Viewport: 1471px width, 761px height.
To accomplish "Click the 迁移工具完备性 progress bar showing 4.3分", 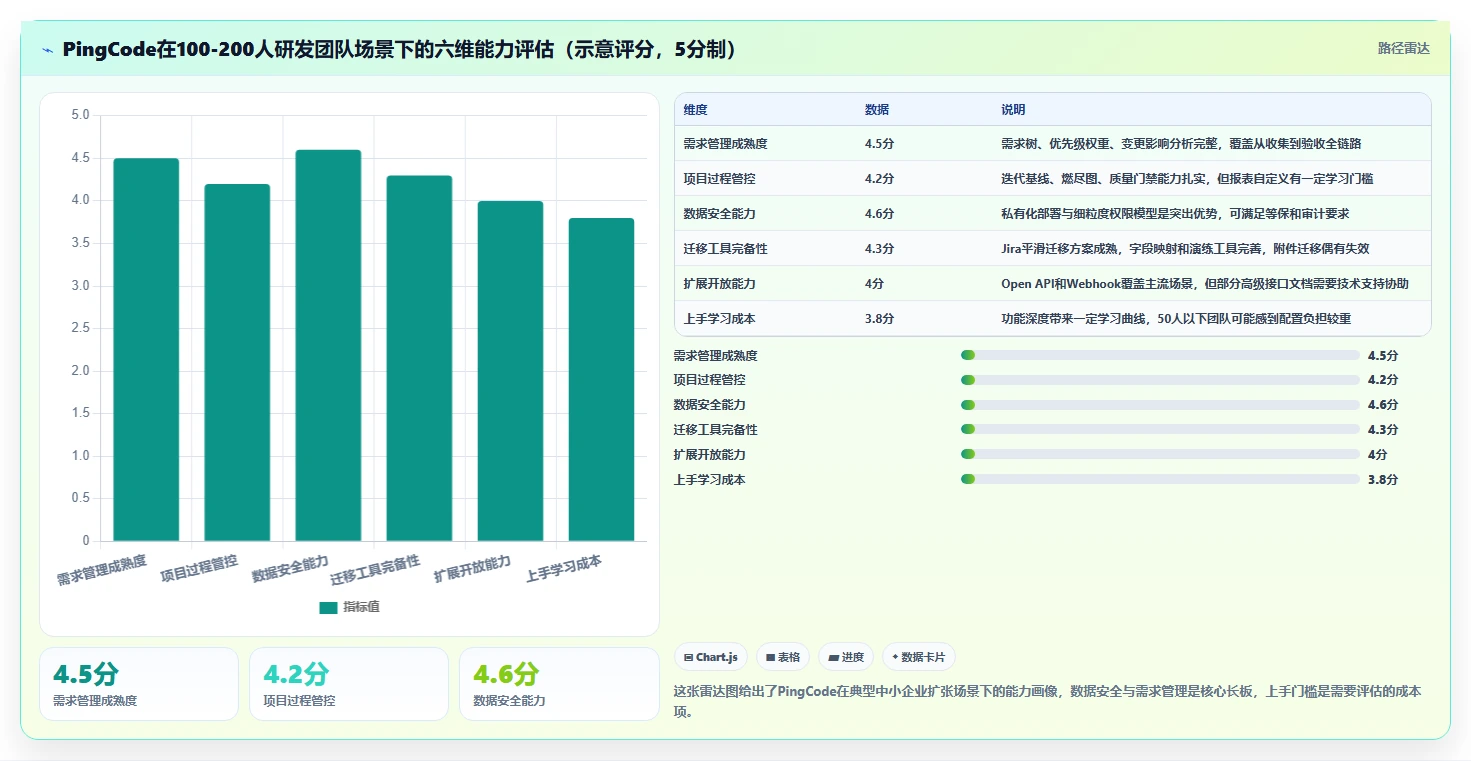I will coord(1160,430).
